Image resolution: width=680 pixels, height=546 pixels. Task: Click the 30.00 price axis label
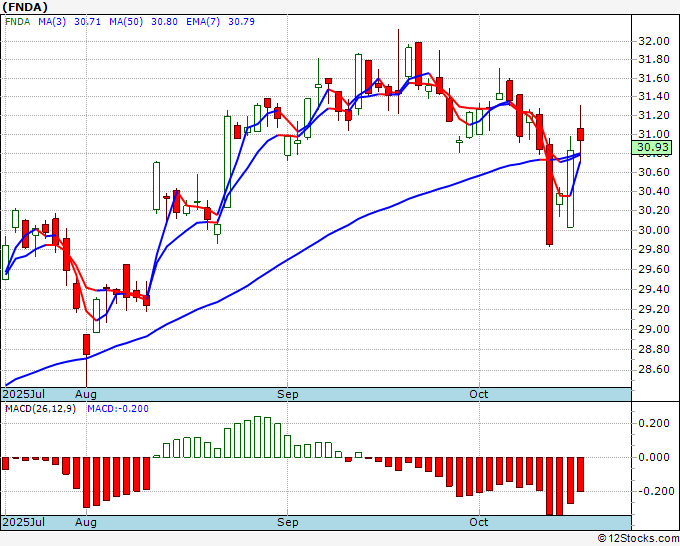point(654,230)
